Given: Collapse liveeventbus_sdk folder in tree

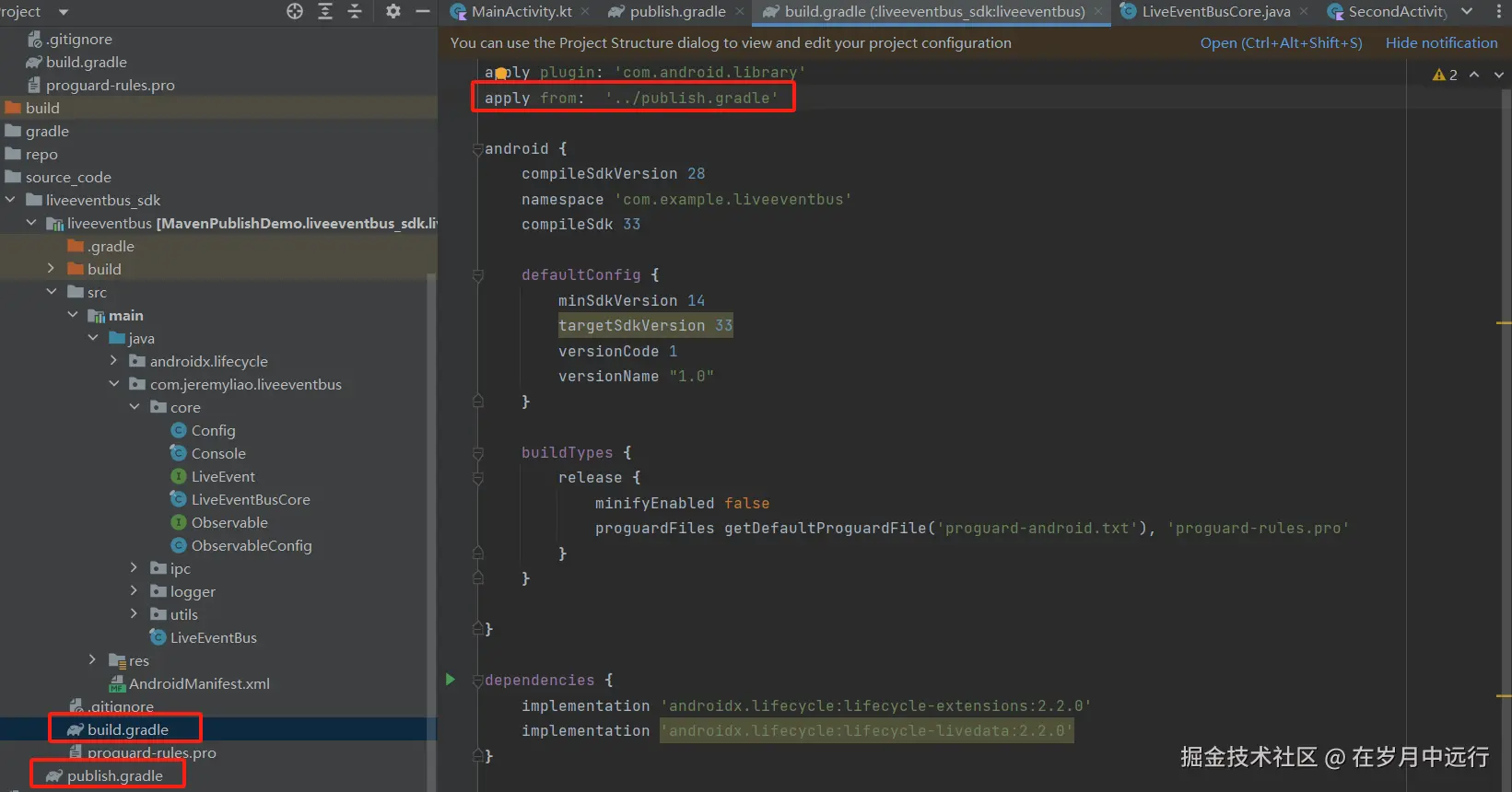Looking at the screenshot, I should coord(10,200).
